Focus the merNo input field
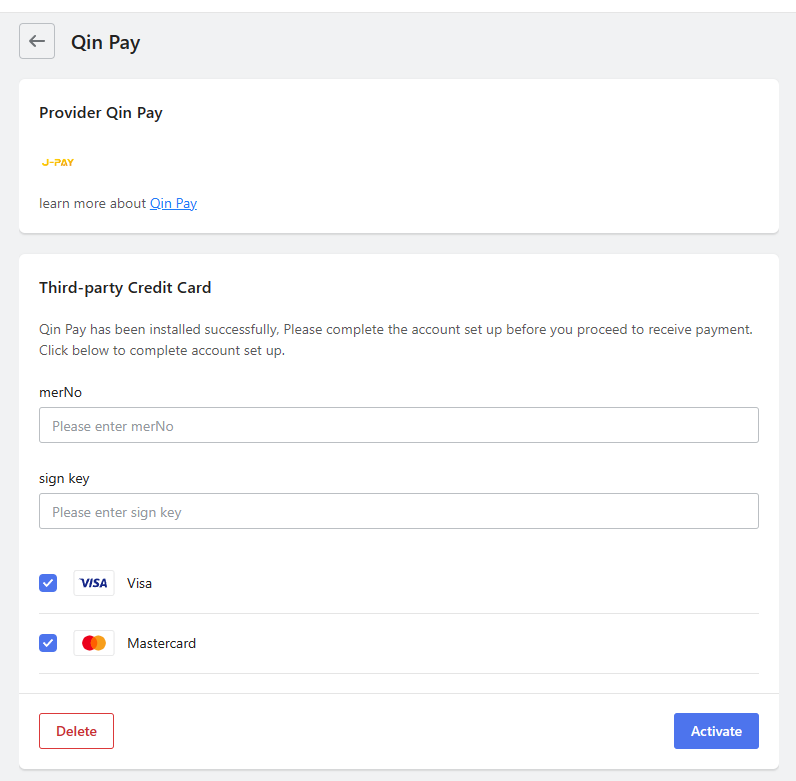Viewport: 796px width, 781px height. (399, 425)
